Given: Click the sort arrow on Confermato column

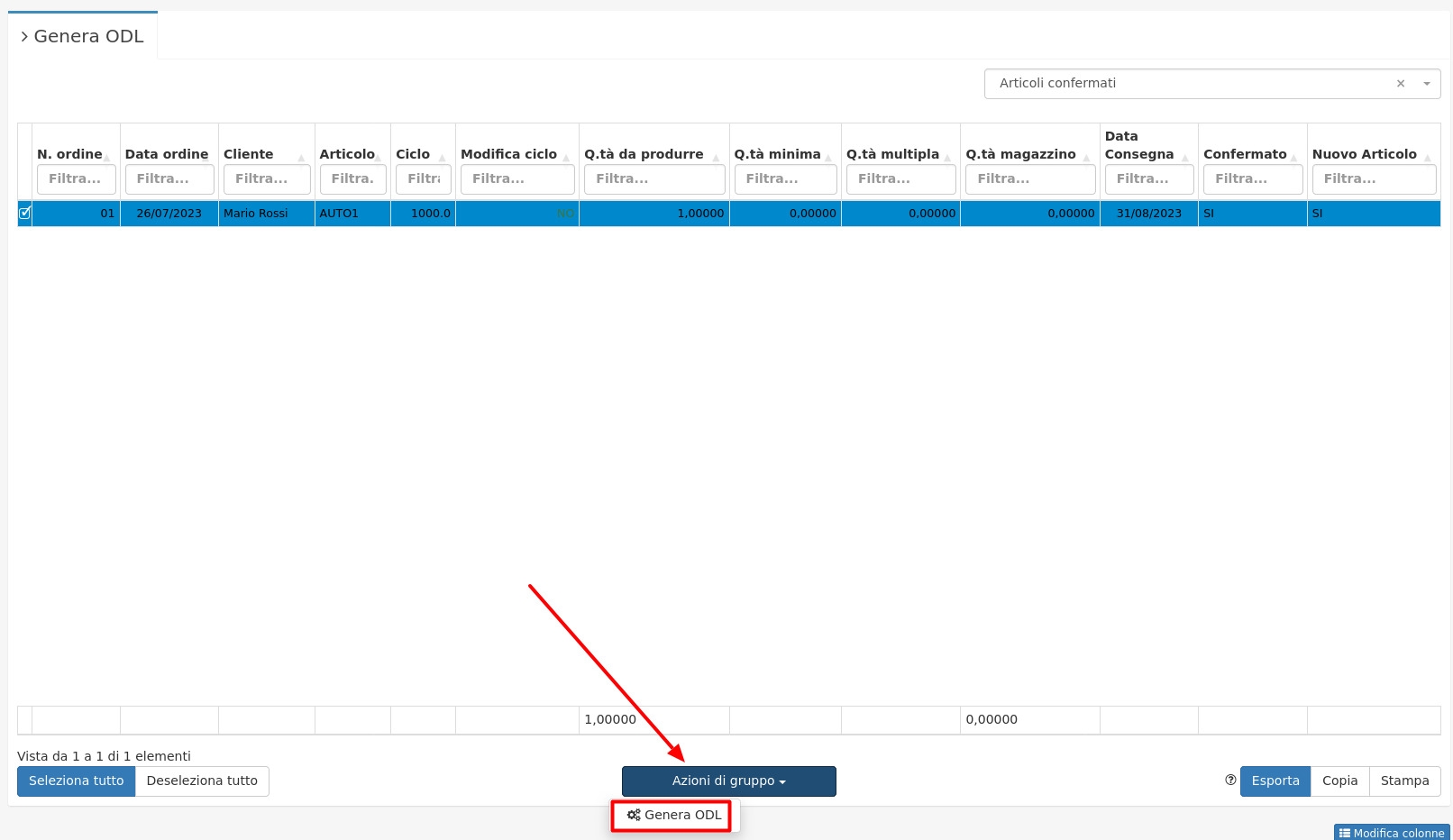Looking at the screenshot, I should pos(1293,158).
